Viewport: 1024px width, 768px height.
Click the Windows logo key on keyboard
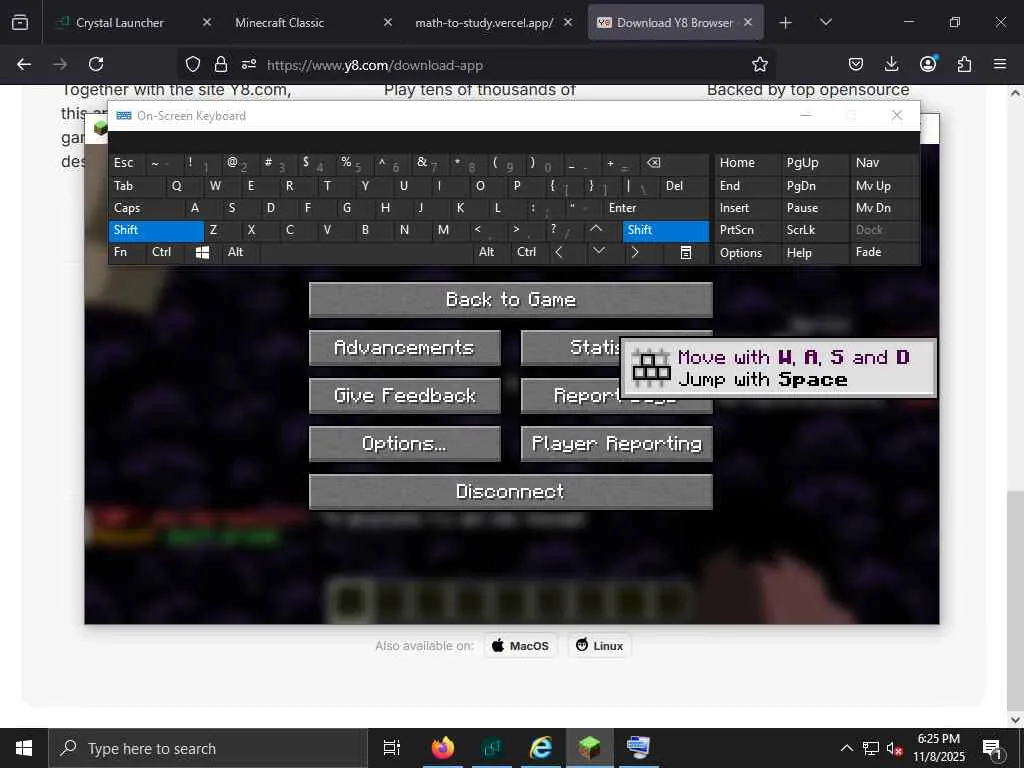click(202, 252)
